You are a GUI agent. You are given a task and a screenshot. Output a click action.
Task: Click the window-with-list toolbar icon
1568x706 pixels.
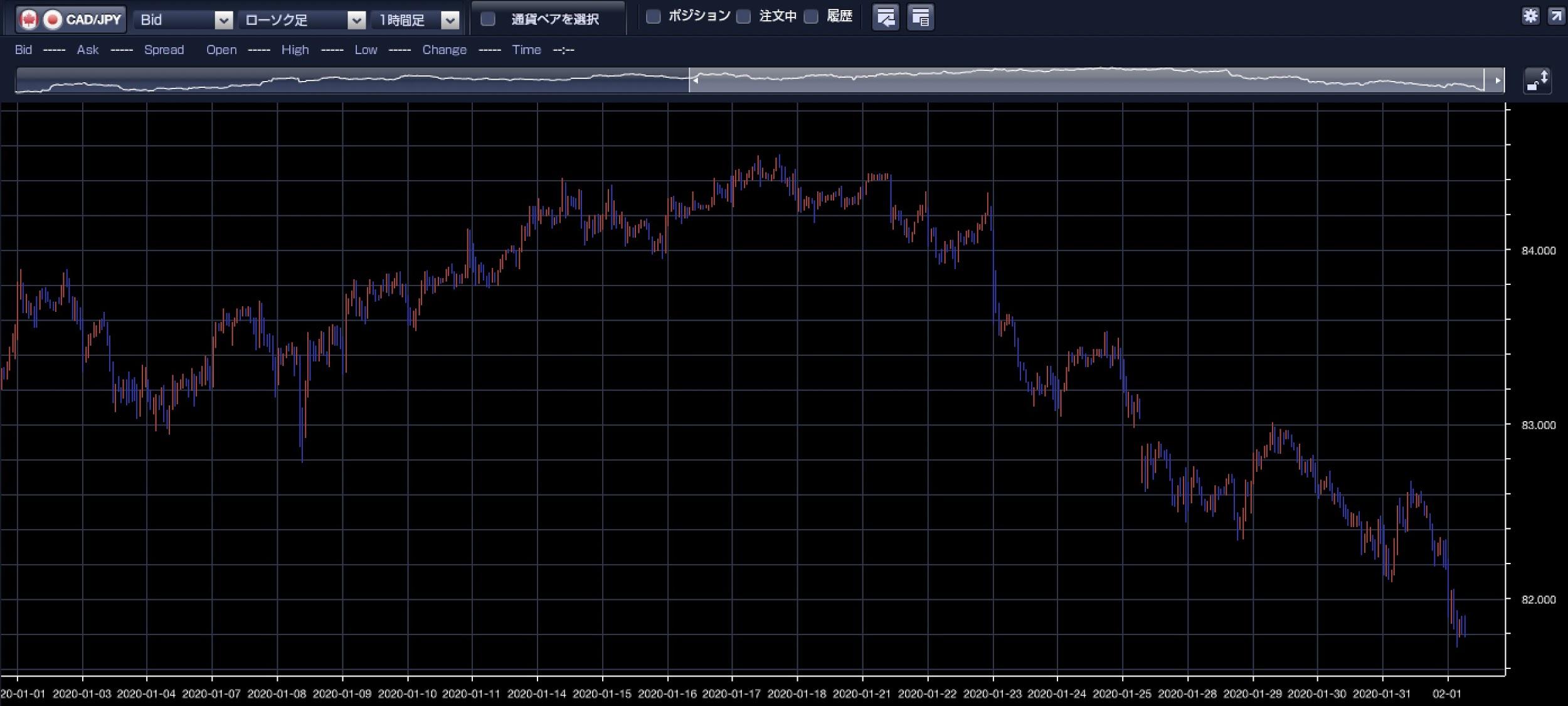tap(920, 17)
